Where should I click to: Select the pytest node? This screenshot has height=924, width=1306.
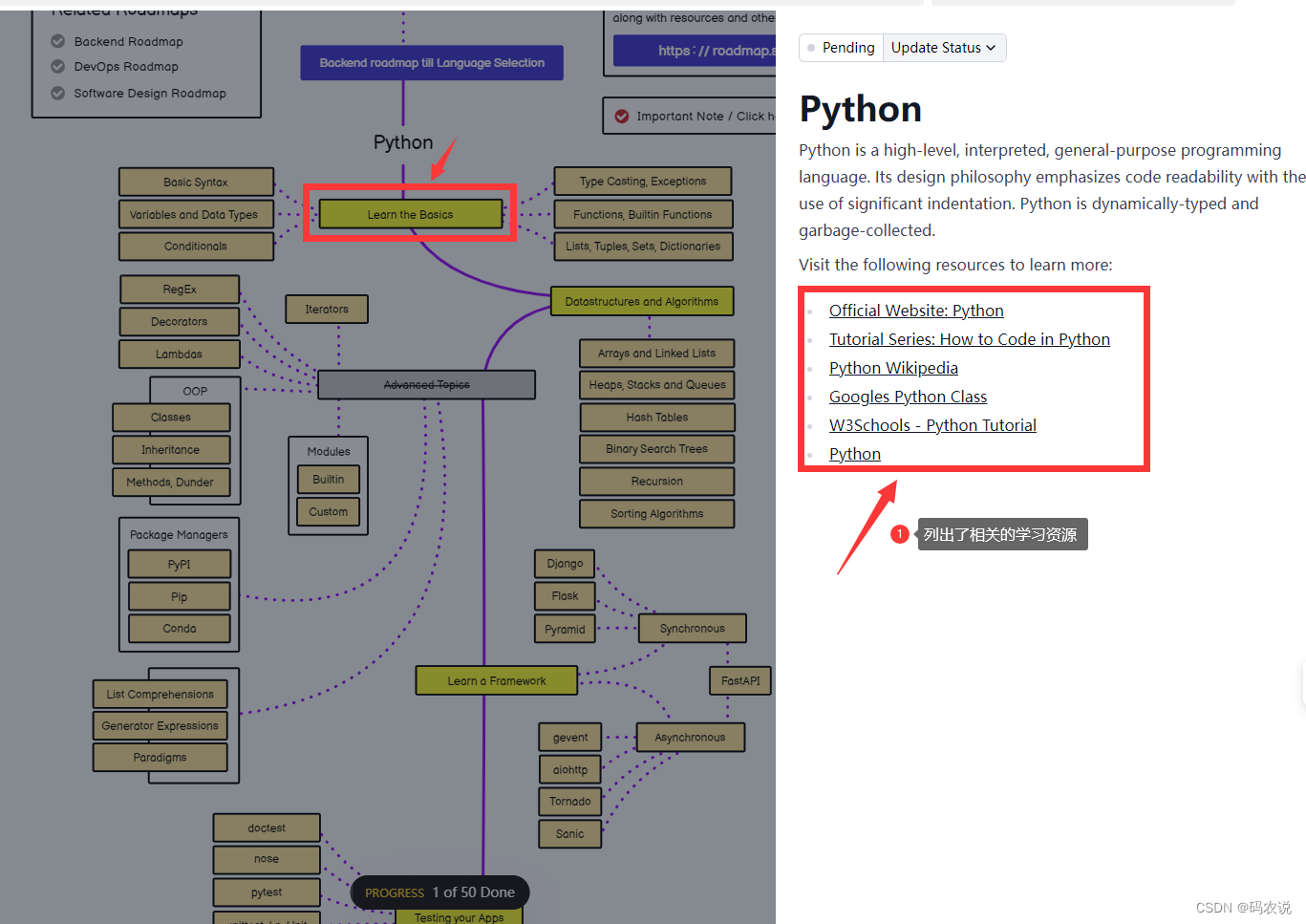tap(267, 892)
